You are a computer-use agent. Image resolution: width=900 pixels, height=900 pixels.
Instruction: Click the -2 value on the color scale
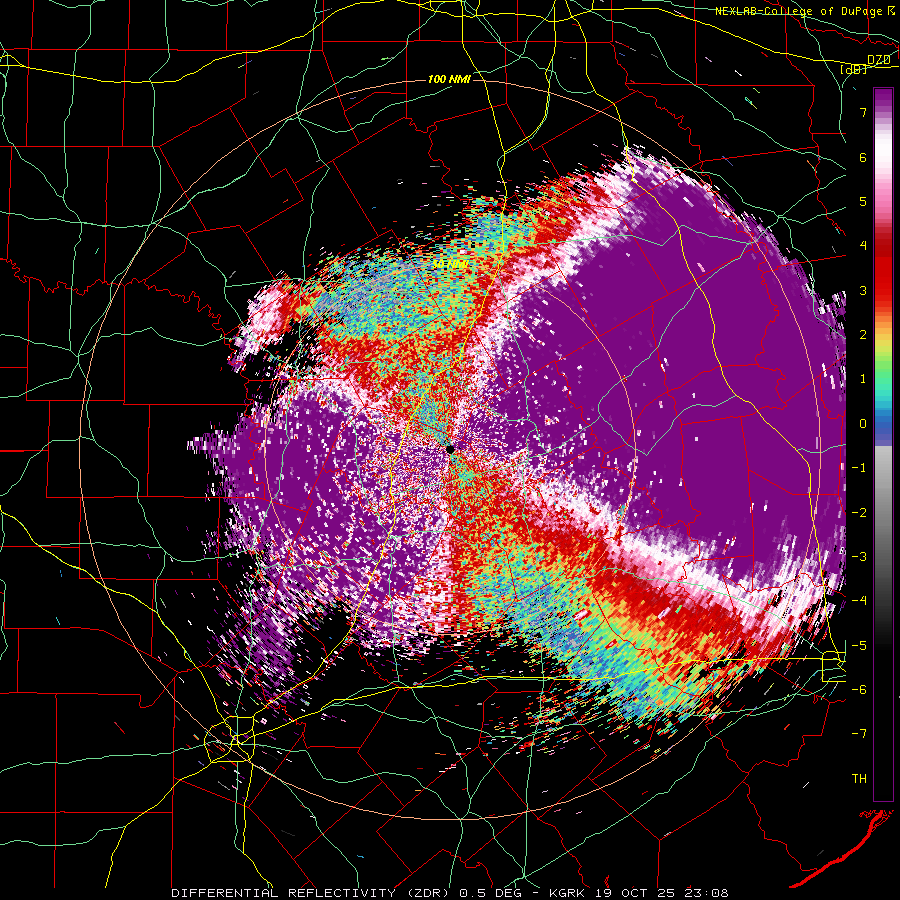(859, 512)
